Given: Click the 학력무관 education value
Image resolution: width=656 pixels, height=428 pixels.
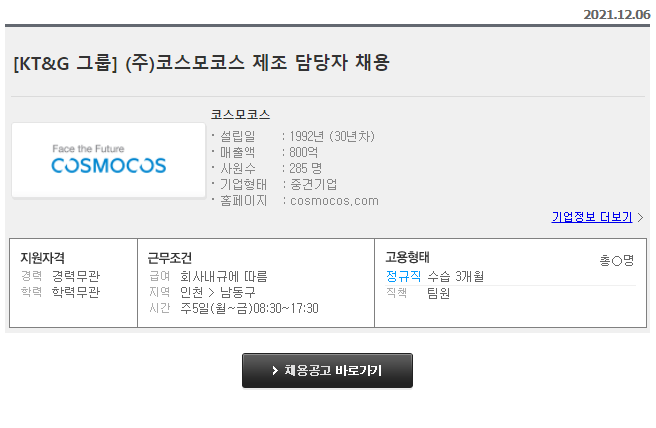Looking at the screenshot, I should pyautogui.click(x=76, y=292).
